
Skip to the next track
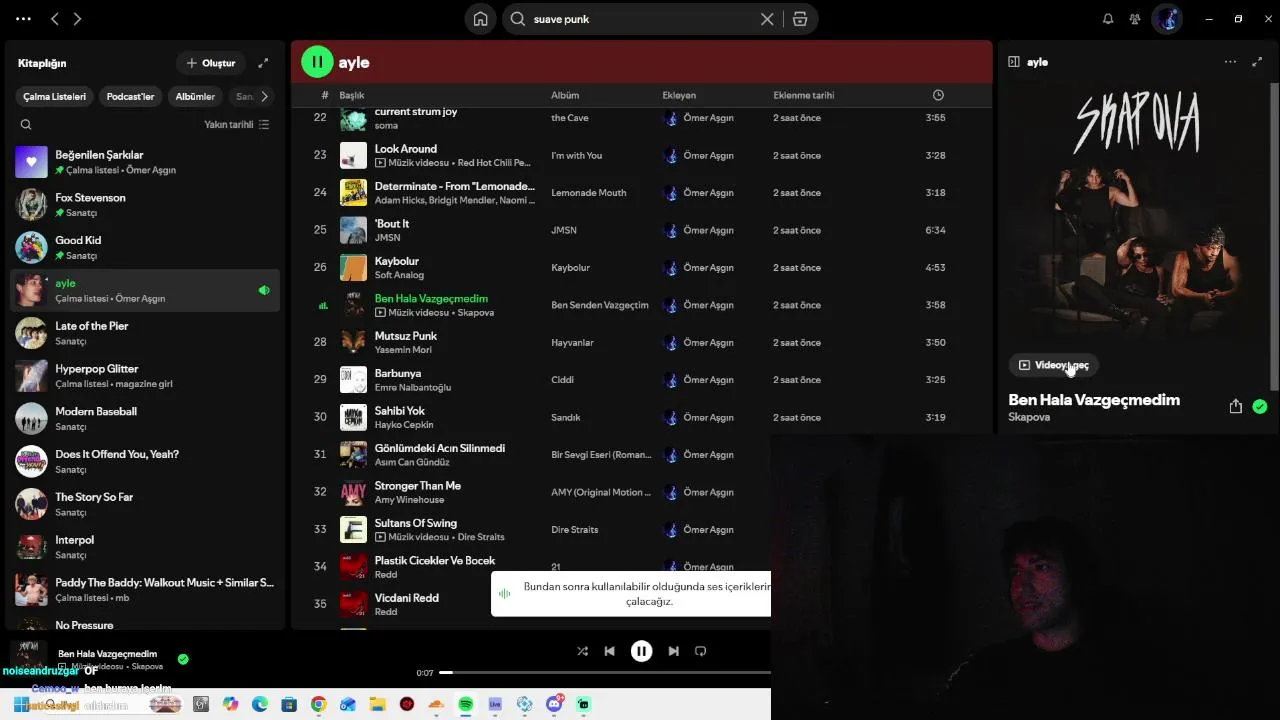point(673,651)
